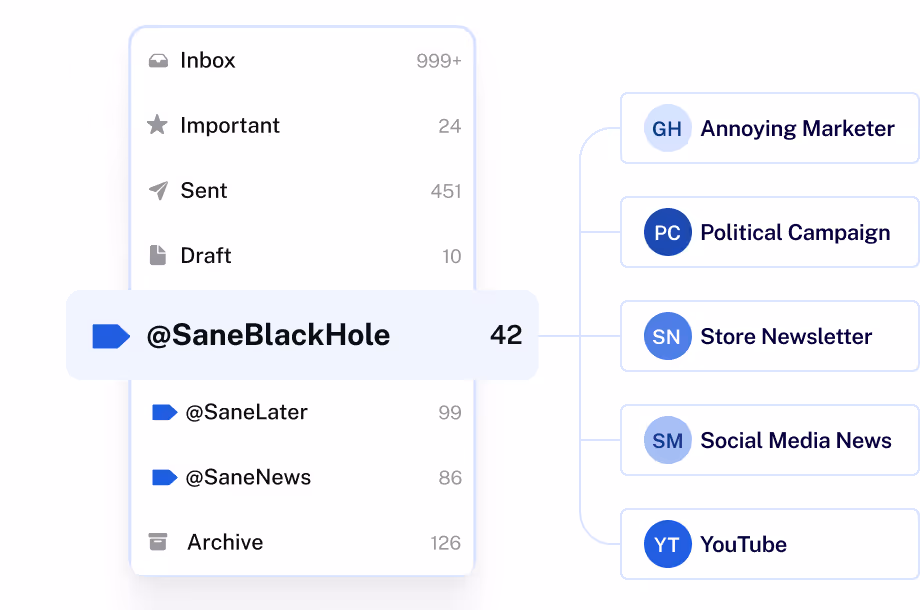Select the Social Media News sender card

pos(770,440)
